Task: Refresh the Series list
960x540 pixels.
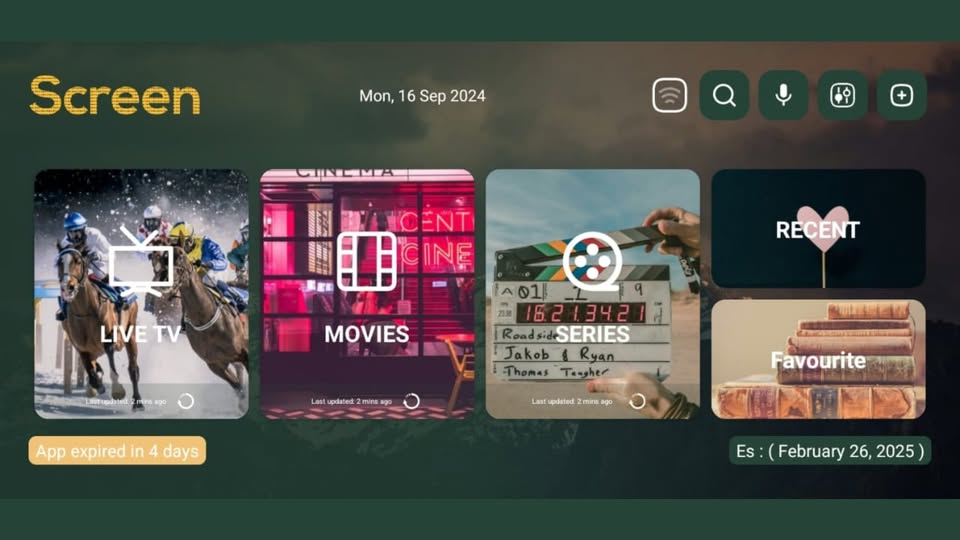Action: [637, 401]
